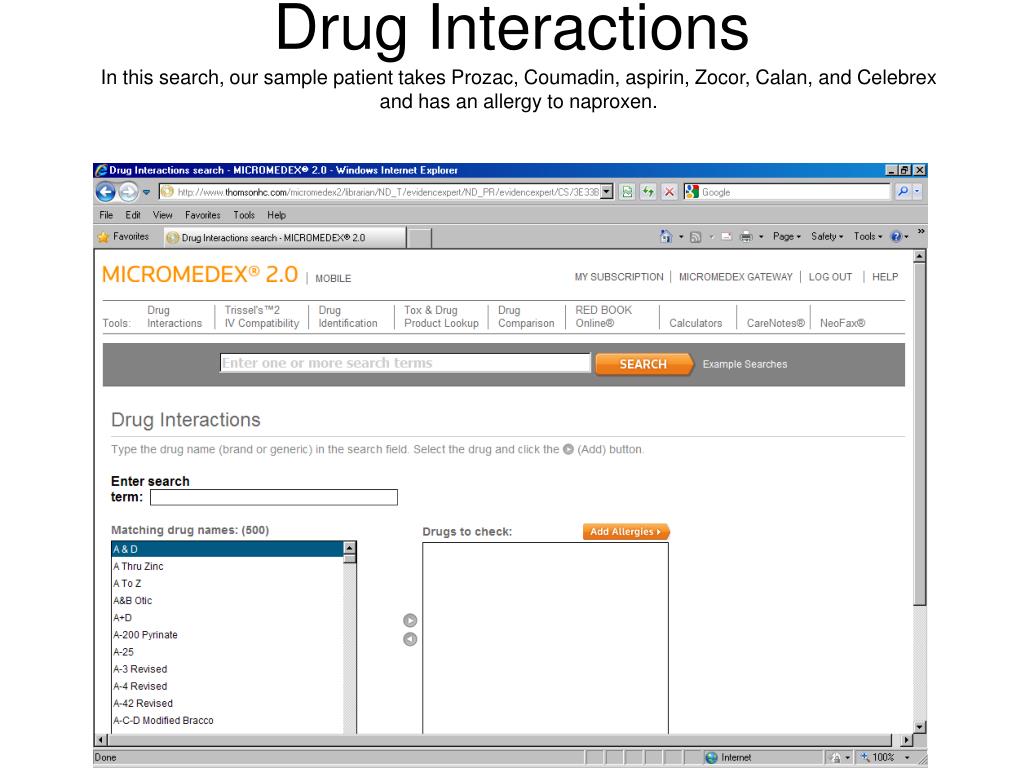Select the Drug Comparison tool
This screenshot has height=768, width=1024.
[526, 317]
